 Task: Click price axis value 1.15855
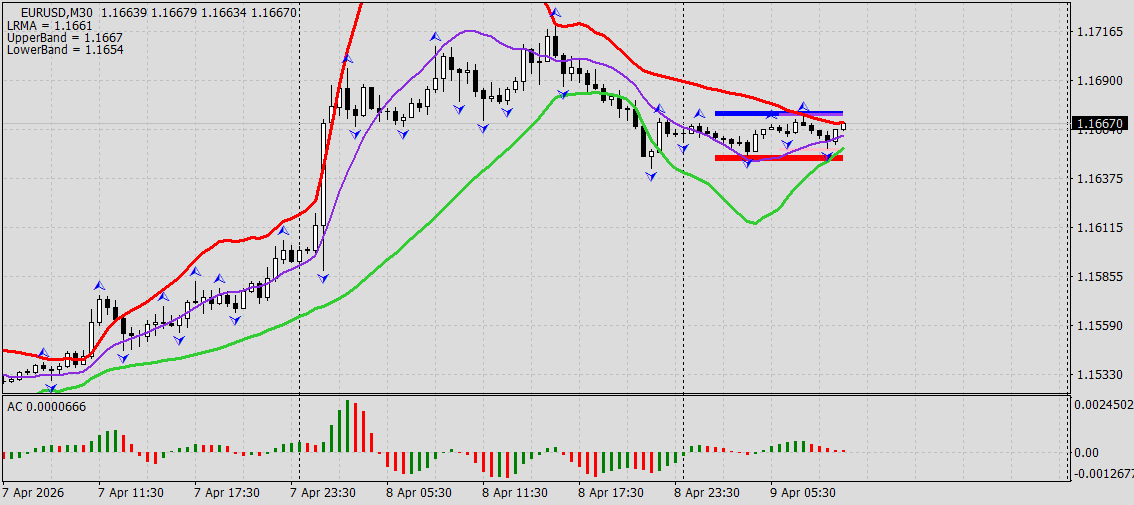pyautogui.click(x=1099, y=276)
